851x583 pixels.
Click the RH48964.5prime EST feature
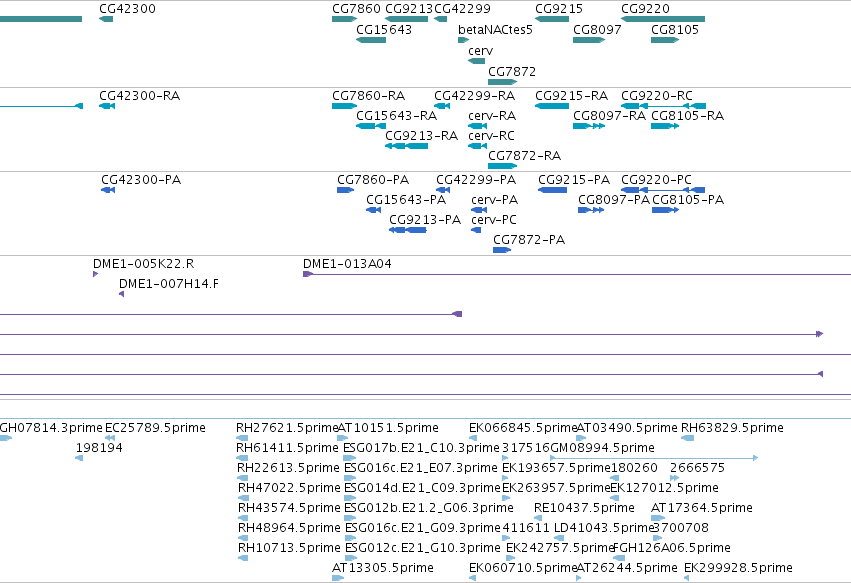[243, 538]
